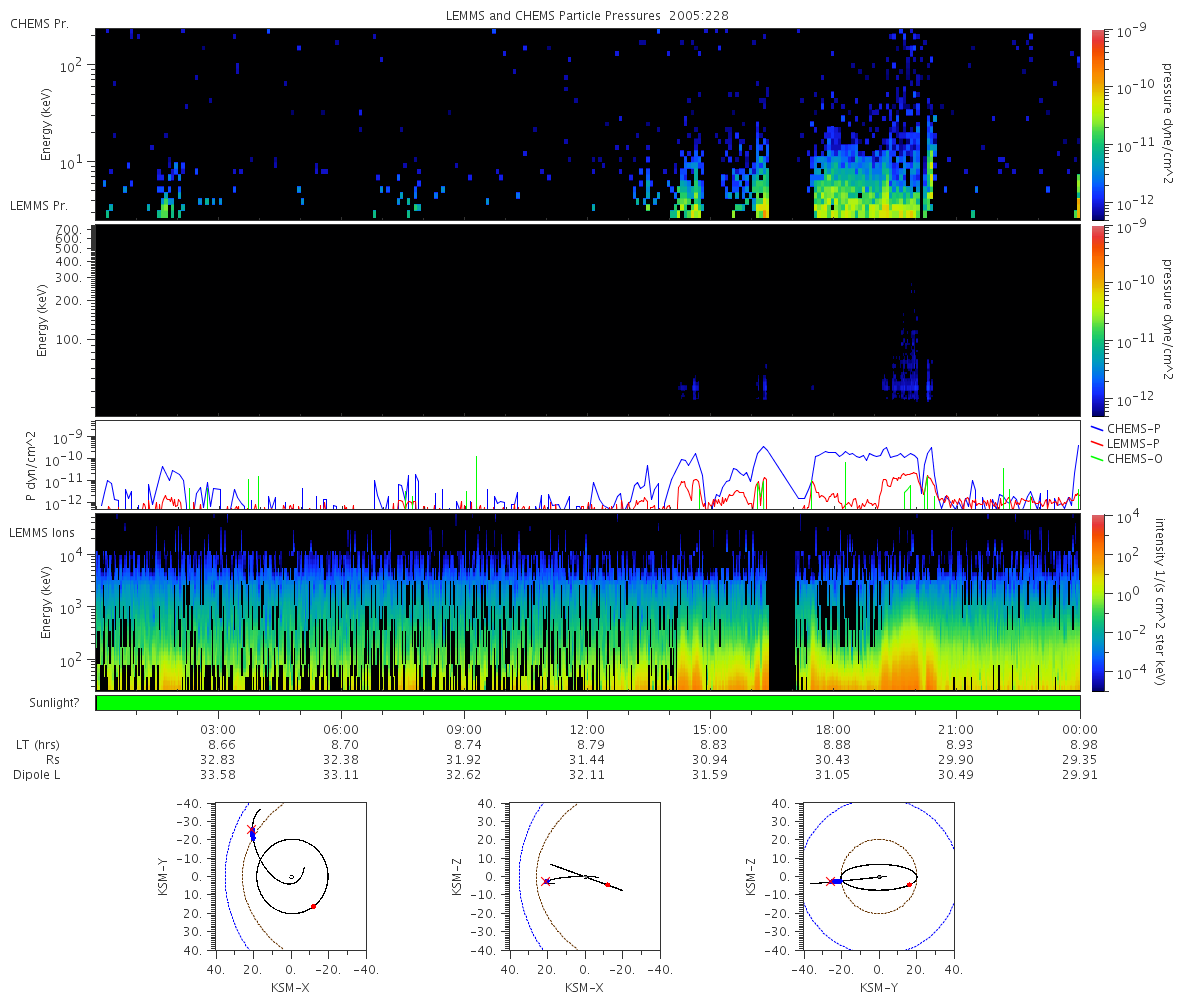
Task: Click the 12:00 time axis tick label
Action: coord(587,729)
